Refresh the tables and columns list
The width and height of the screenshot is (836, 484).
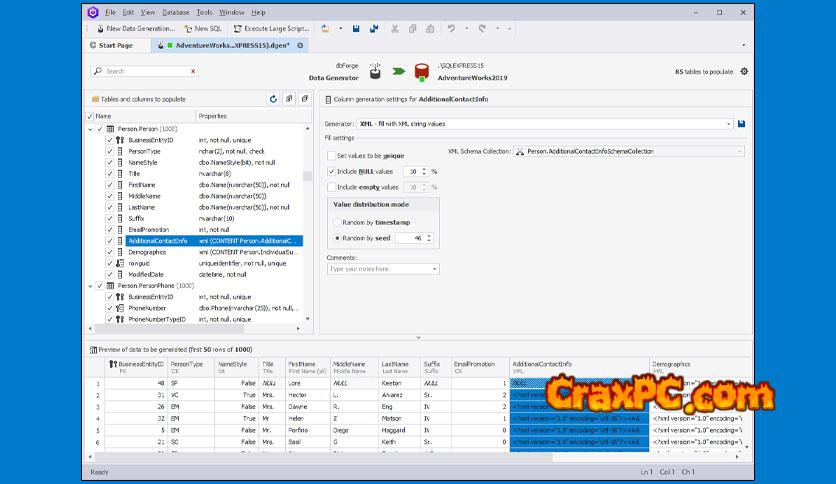[273, 99]
